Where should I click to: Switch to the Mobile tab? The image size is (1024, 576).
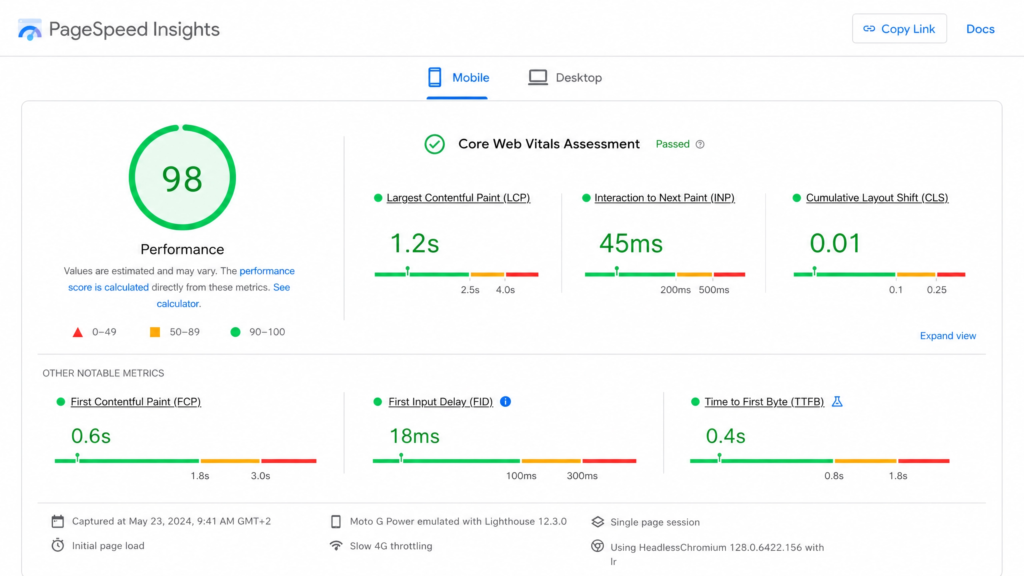(x=457, y=78)
